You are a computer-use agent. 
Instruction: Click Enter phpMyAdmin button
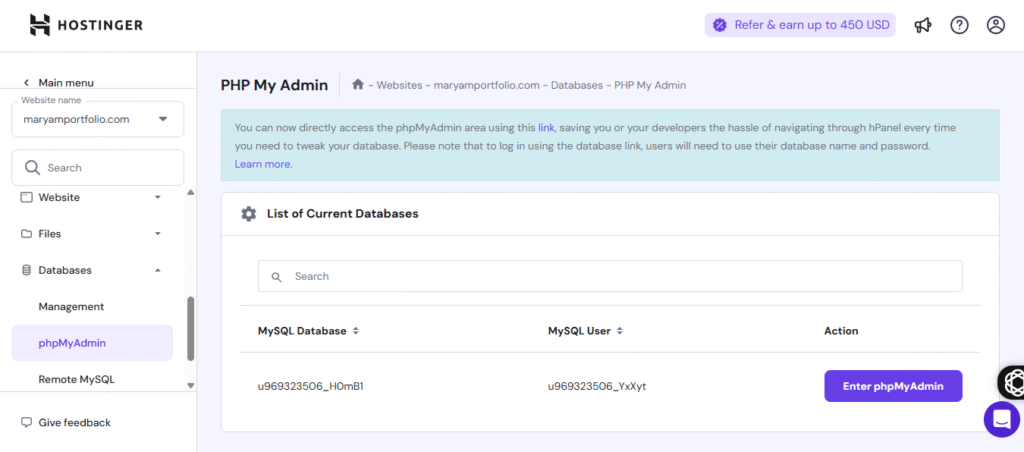(x=893, y=386)
